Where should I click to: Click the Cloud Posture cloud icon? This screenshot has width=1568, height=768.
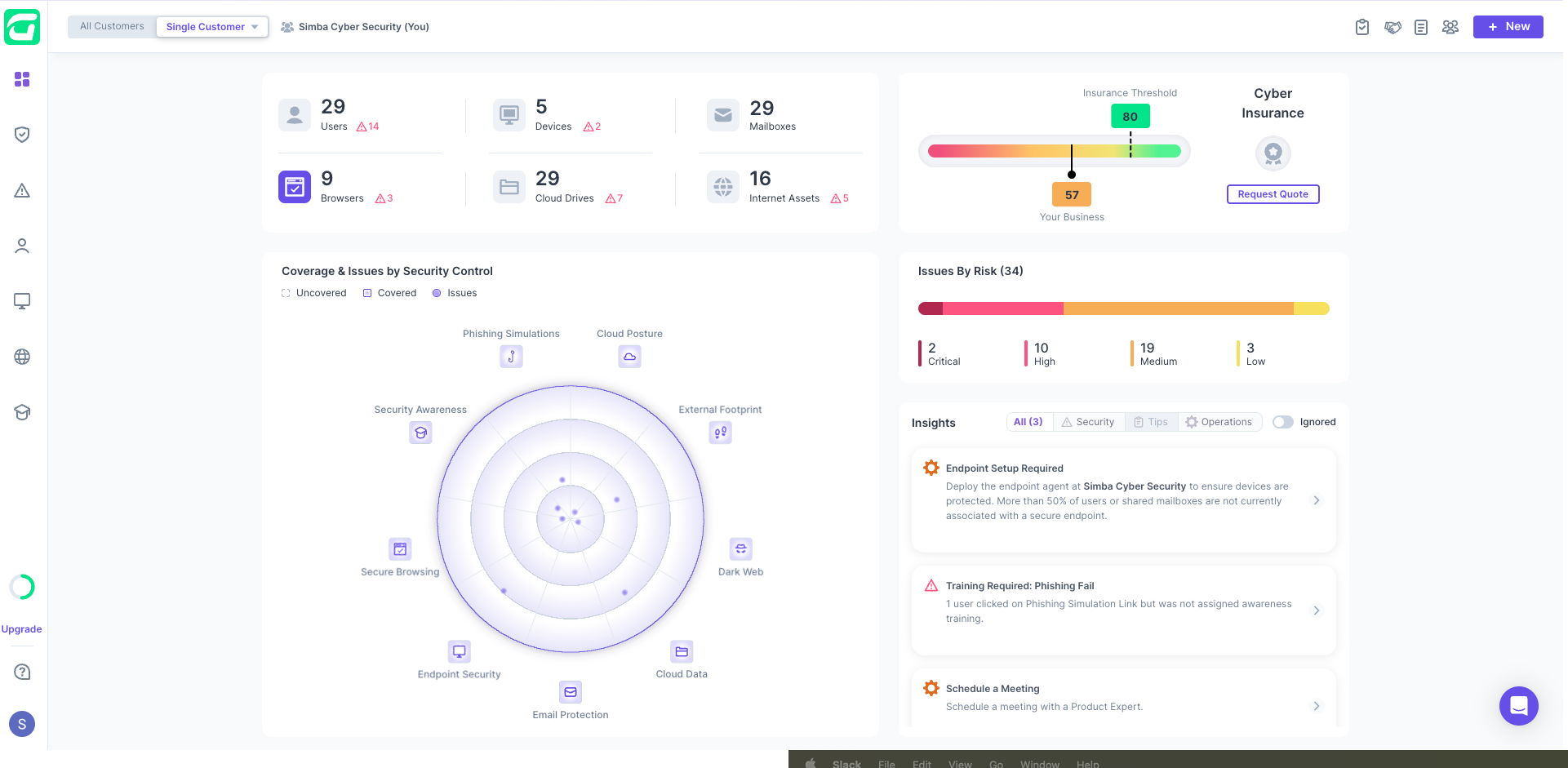pos(629,357)
